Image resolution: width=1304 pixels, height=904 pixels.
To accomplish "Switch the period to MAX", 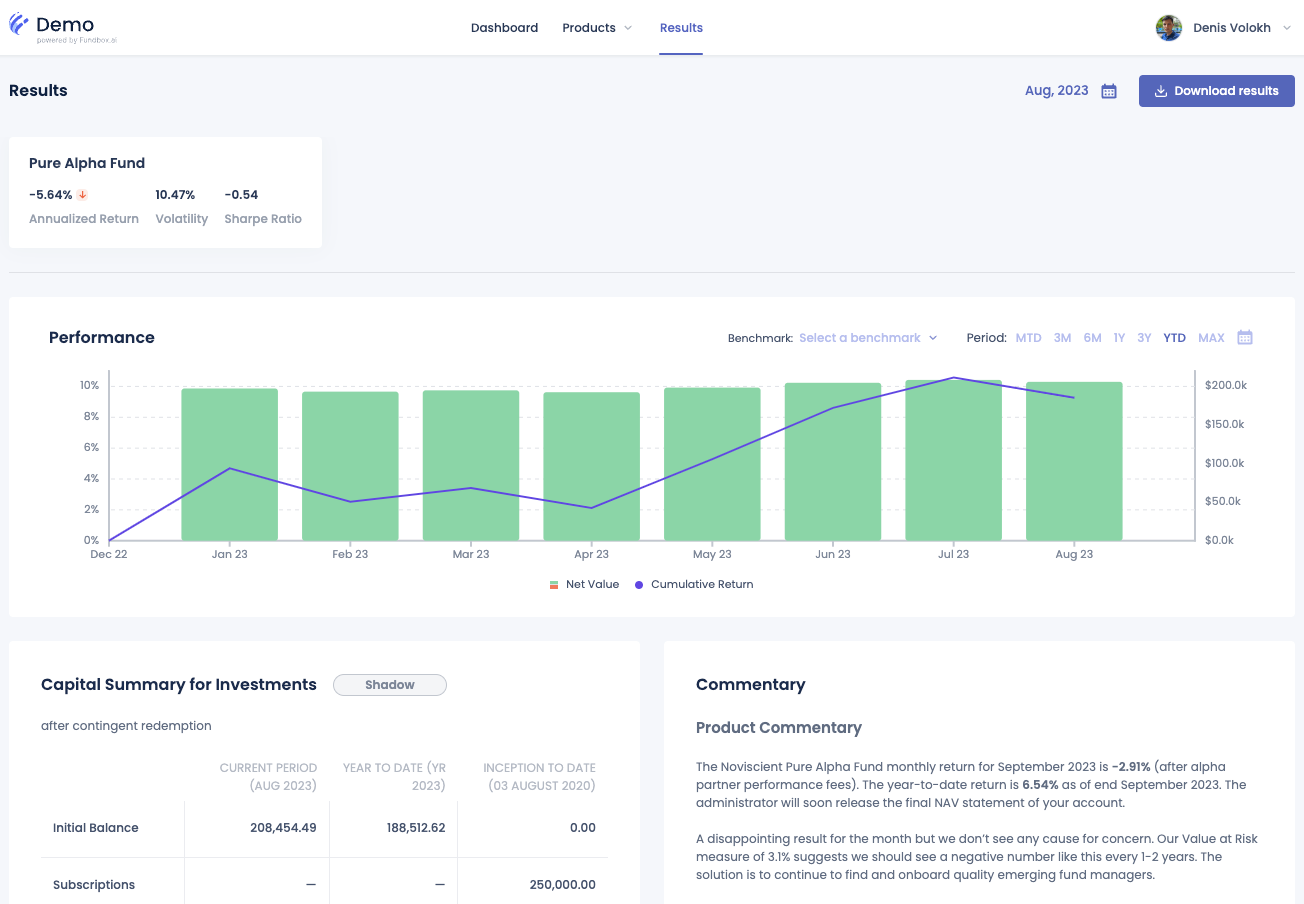I will [x=1211, y=338].
